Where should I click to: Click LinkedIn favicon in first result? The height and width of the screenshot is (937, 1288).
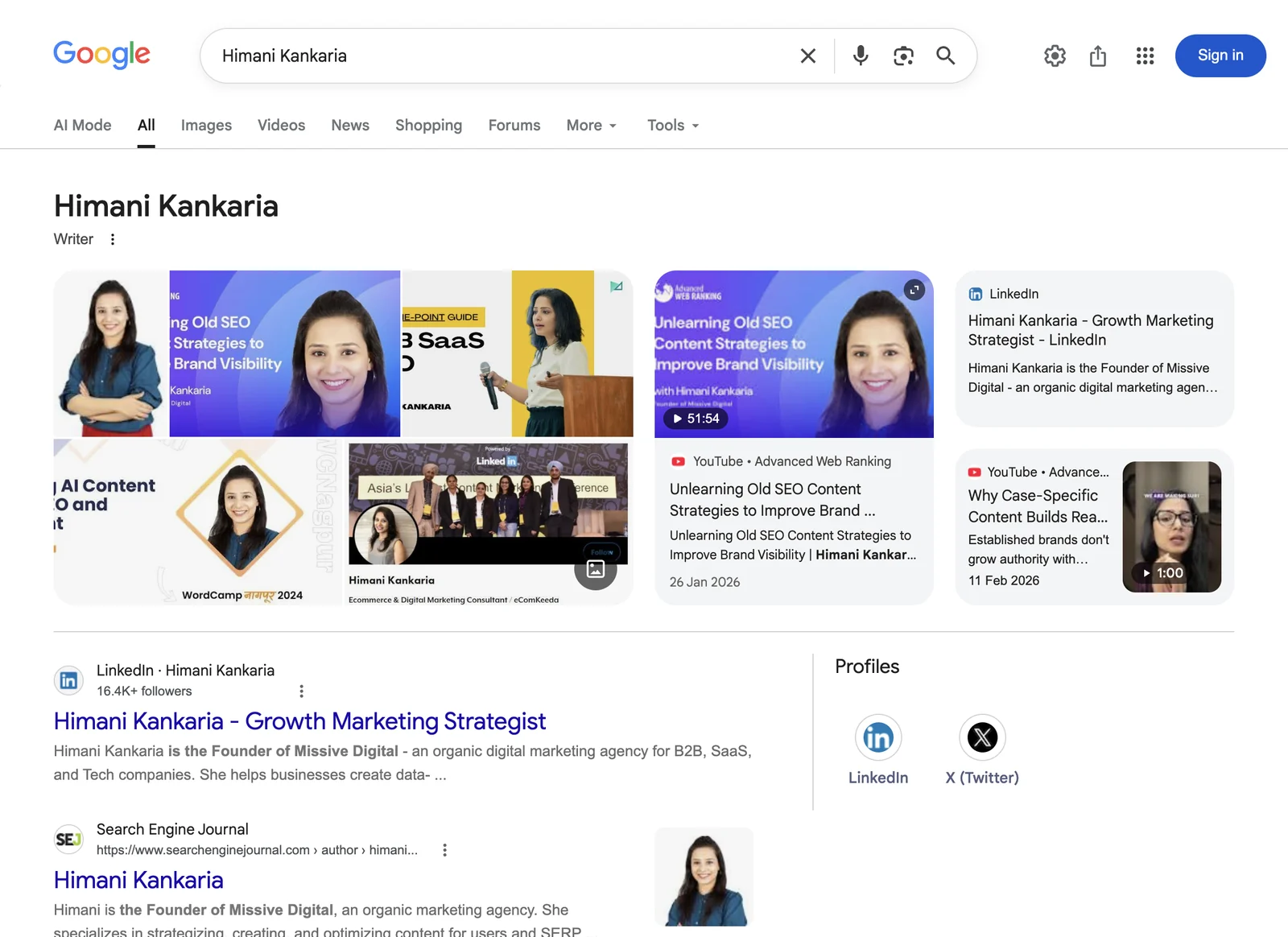[x=68, y=680]
